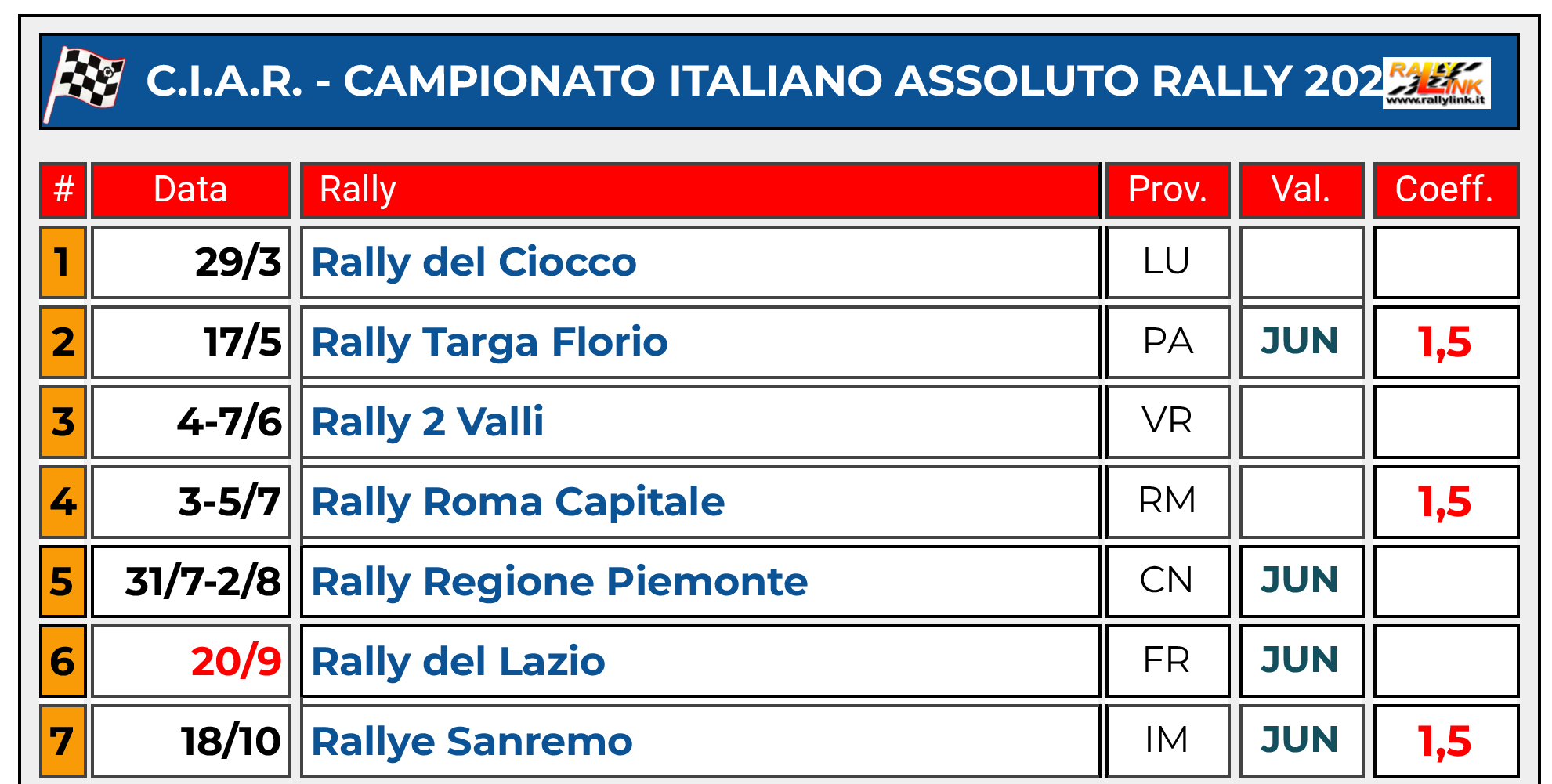
Task: Click the 31/7-2/8 date cell
Action: coord(202,582)
